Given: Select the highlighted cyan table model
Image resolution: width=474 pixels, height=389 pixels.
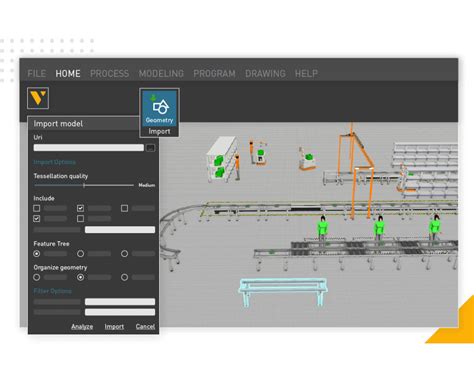Looking at the screenshot, I should click(x=283, y=292).
